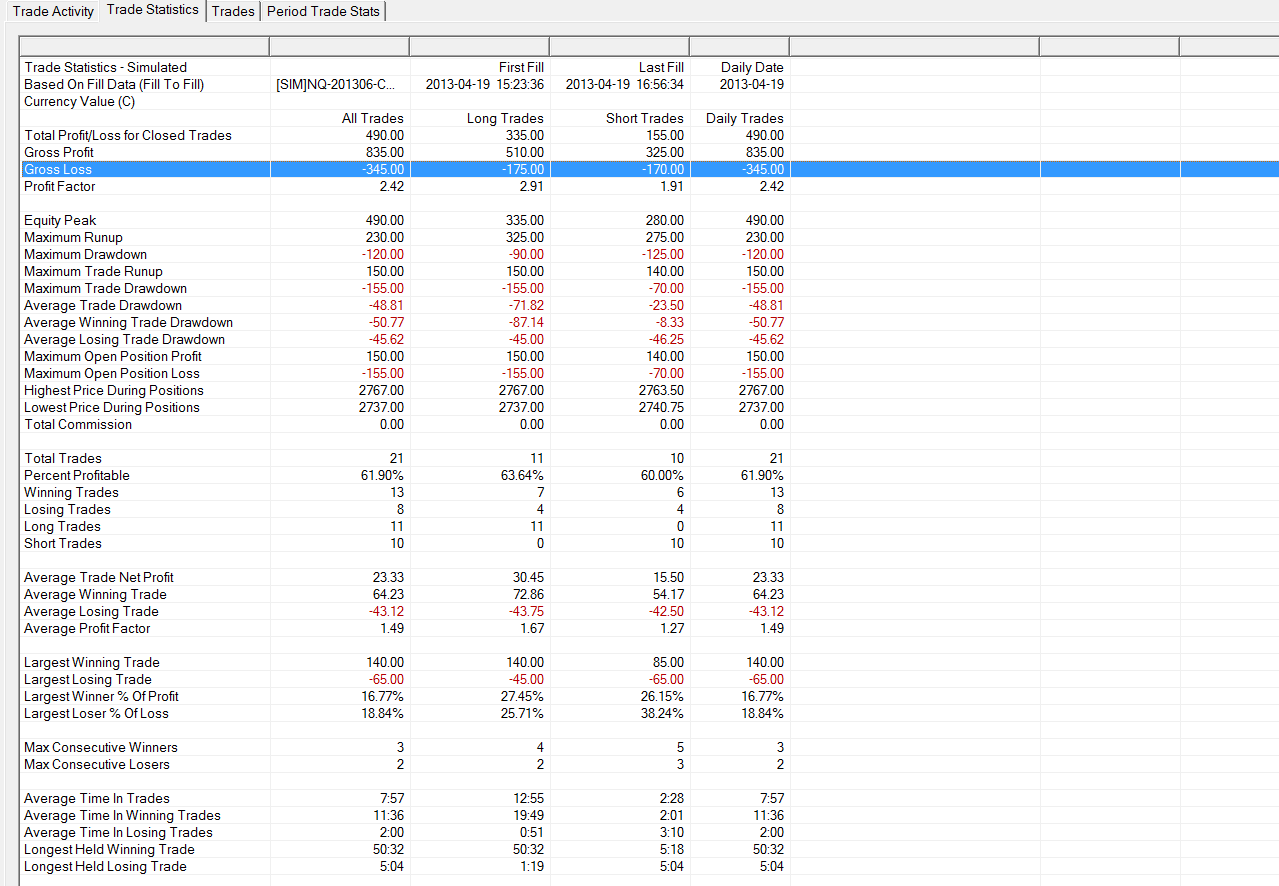This screenshot has height=886, width=1279.
Task: Select the Max Consecutive Winners label
Action: tap(101, 748)
